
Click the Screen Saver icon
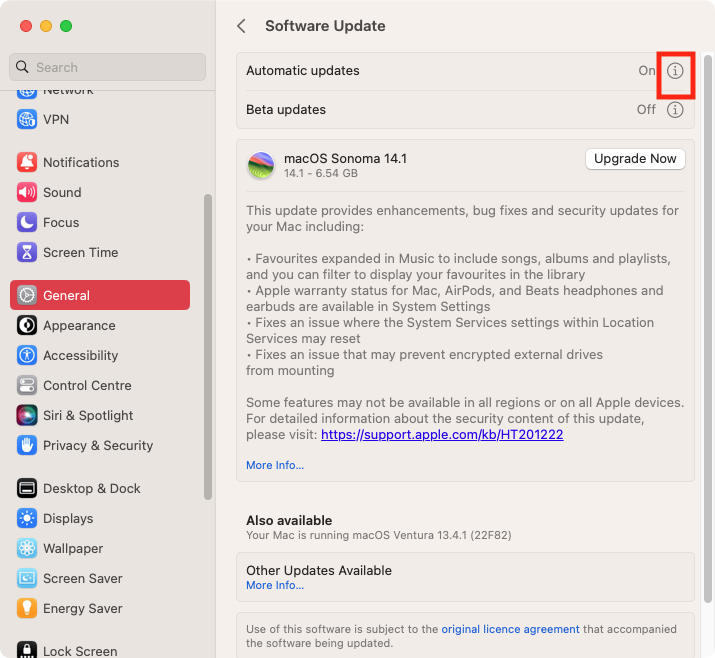tap(27, 578)
